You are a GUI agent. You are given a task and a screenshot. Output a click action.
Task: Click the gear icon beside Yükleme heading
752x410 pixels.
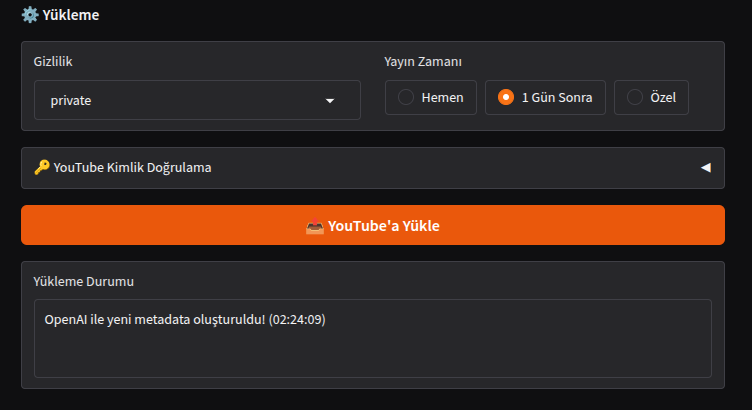pos(30,15)
